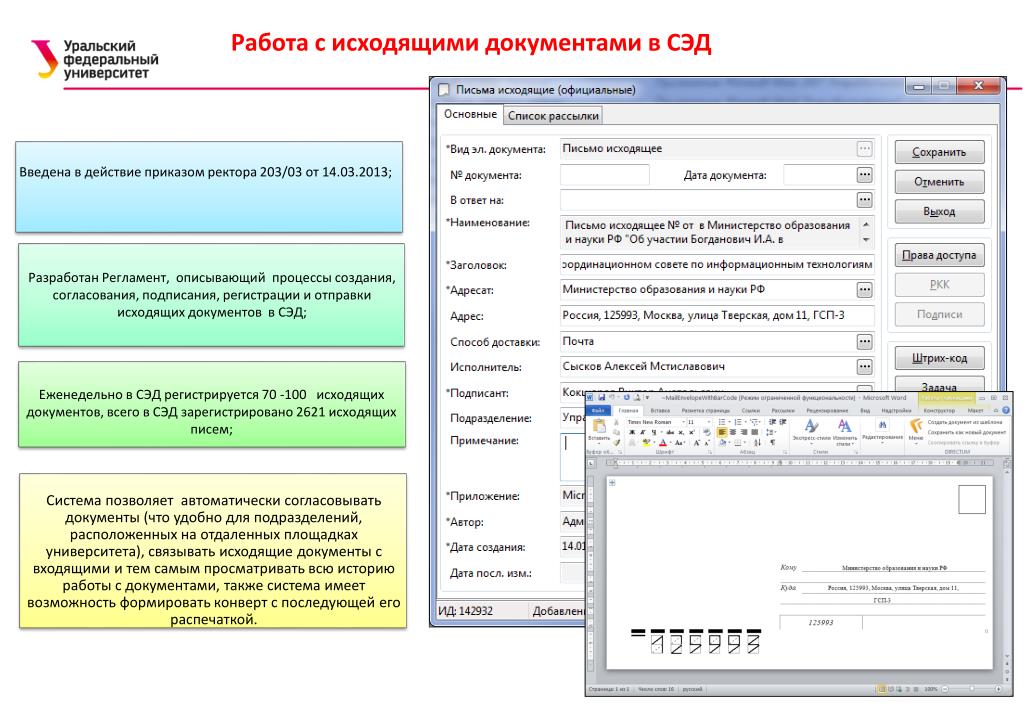
Task: Click Сохранить как новый документ in Word
Action: pos(966,433)
